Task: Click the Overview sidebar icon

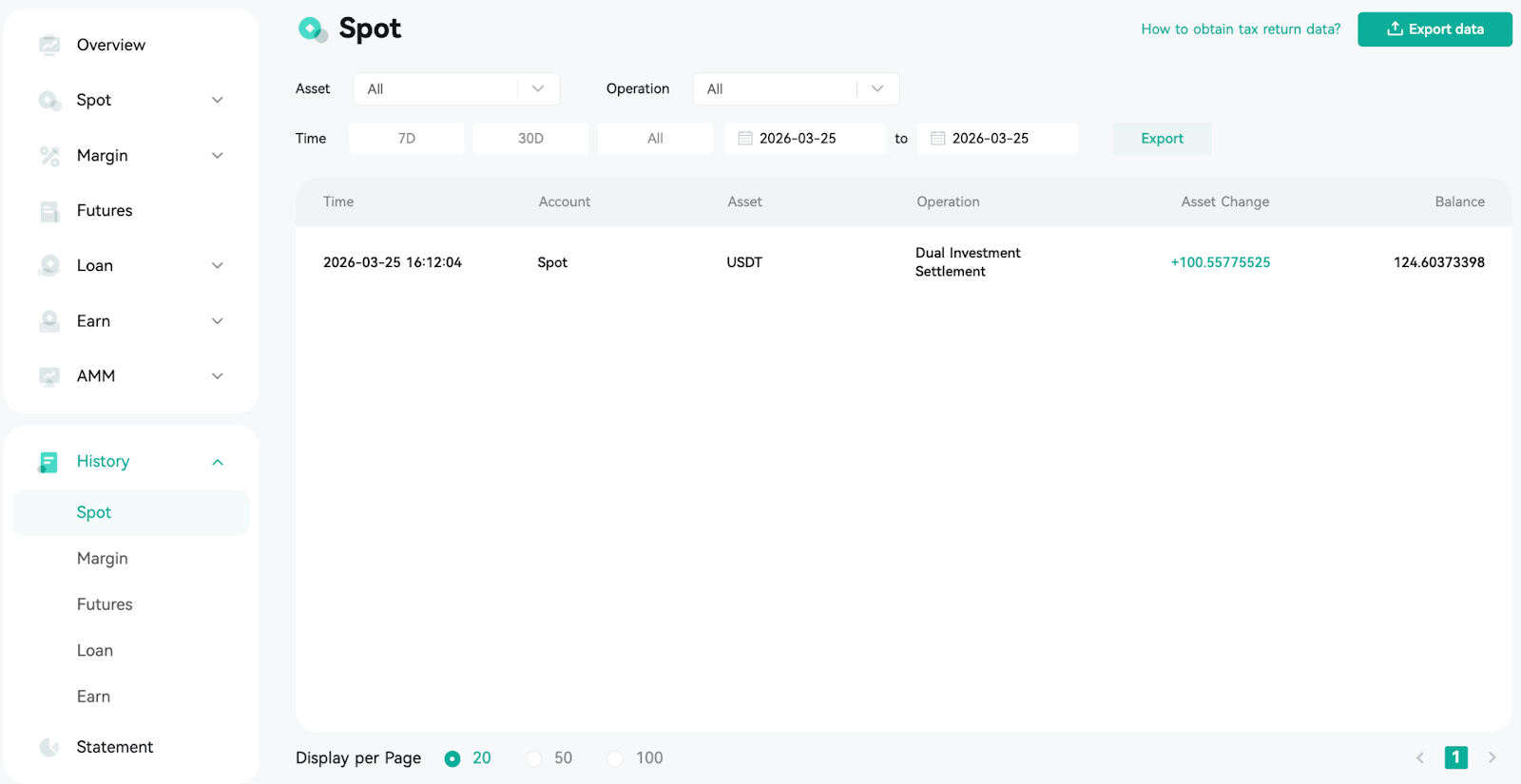Action: 49,45
